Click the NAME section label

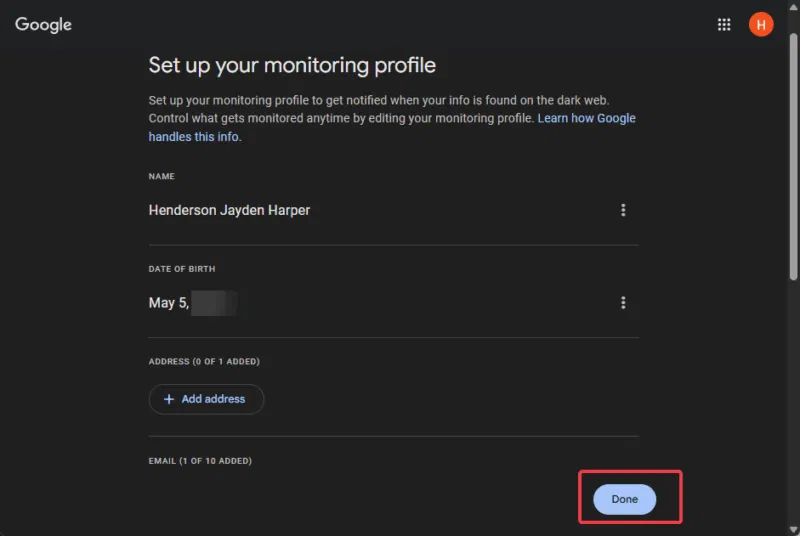[x=162, y=176]
